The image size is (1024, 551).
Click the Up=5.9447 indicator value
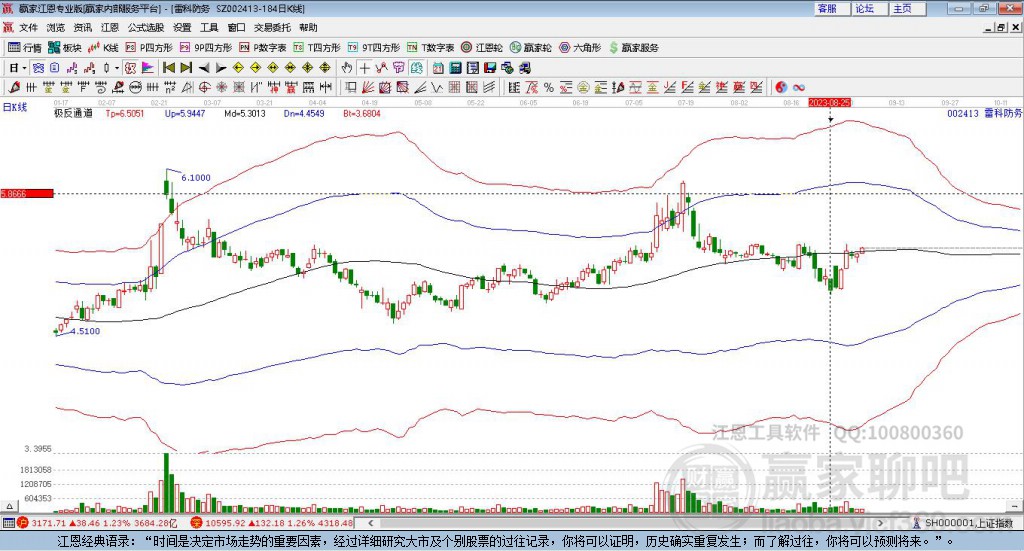[185, 113]
